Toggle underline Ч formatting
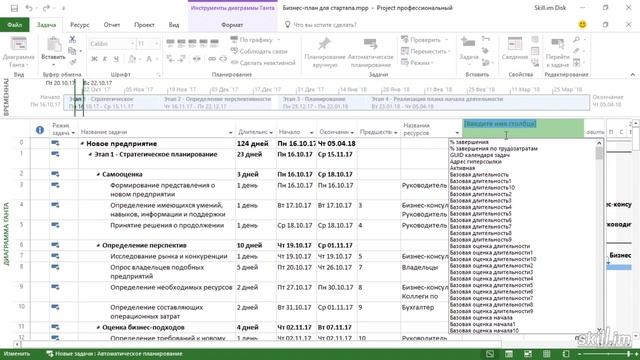 (x=116, y=59)
